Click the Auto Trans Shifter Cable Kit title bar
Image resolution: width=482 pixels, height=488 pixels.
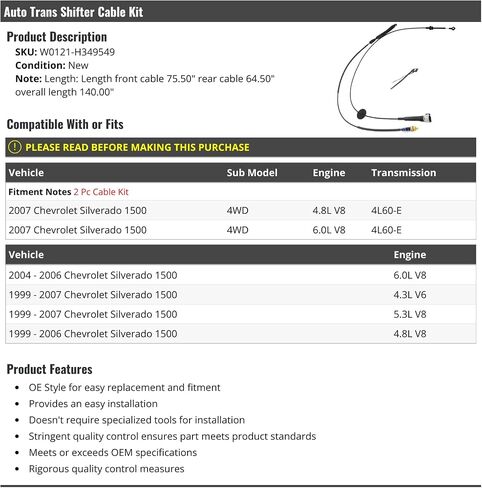pos(241,12)
